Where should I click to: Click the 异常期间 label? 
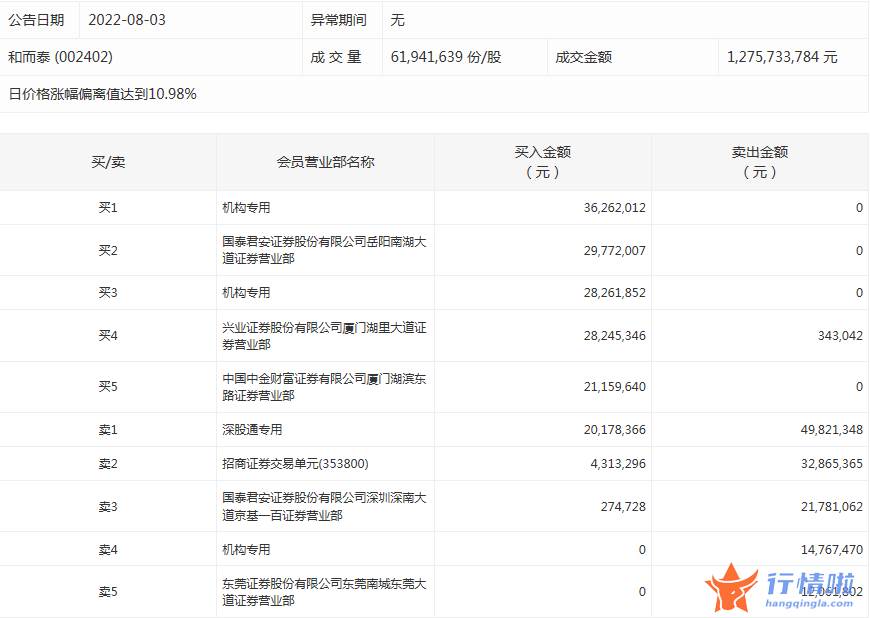(338, 20)
